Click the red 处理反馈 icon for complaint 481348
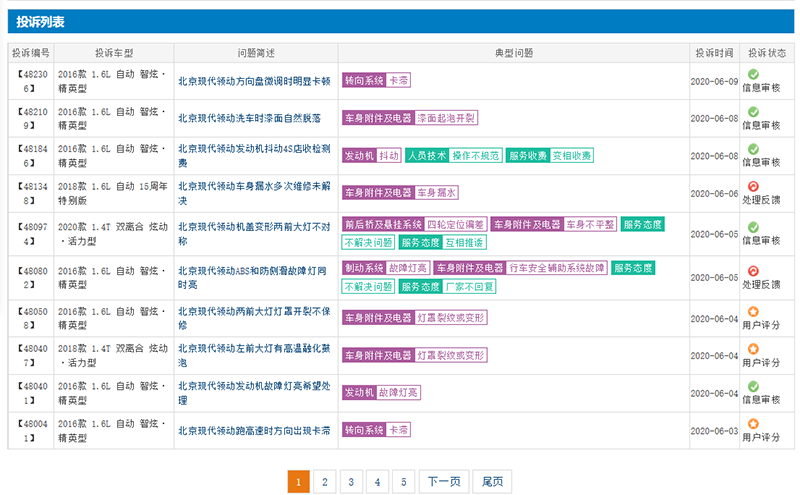Screen dimensions: 800x495 coord(753,186)
